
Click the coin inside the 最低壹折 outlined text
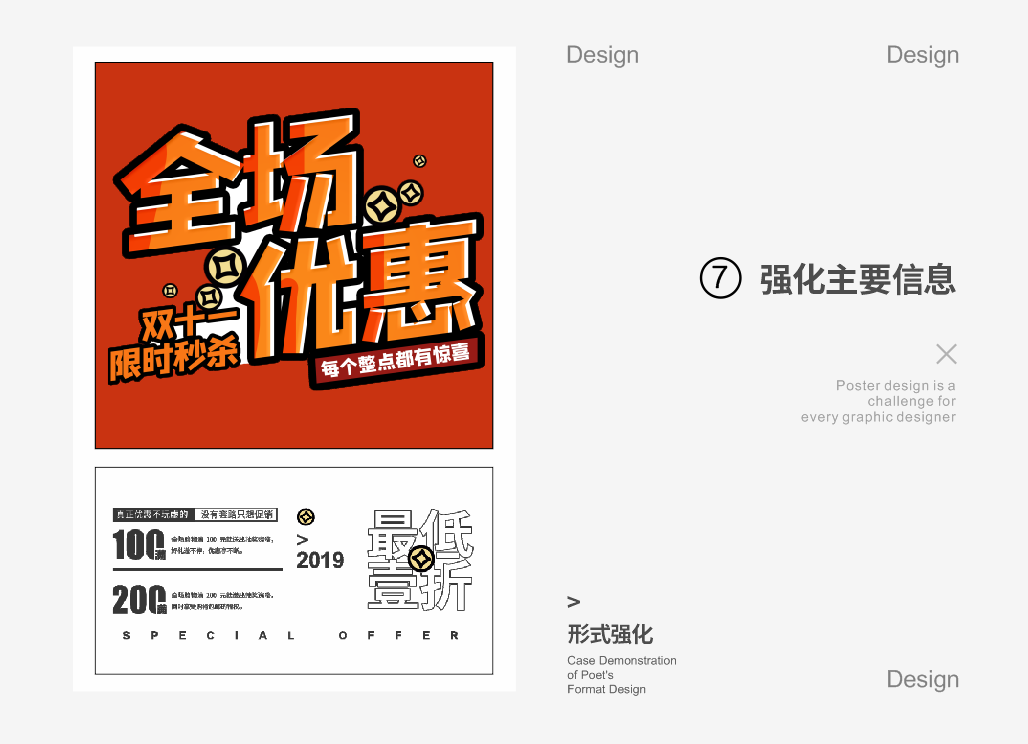point(421,558)
